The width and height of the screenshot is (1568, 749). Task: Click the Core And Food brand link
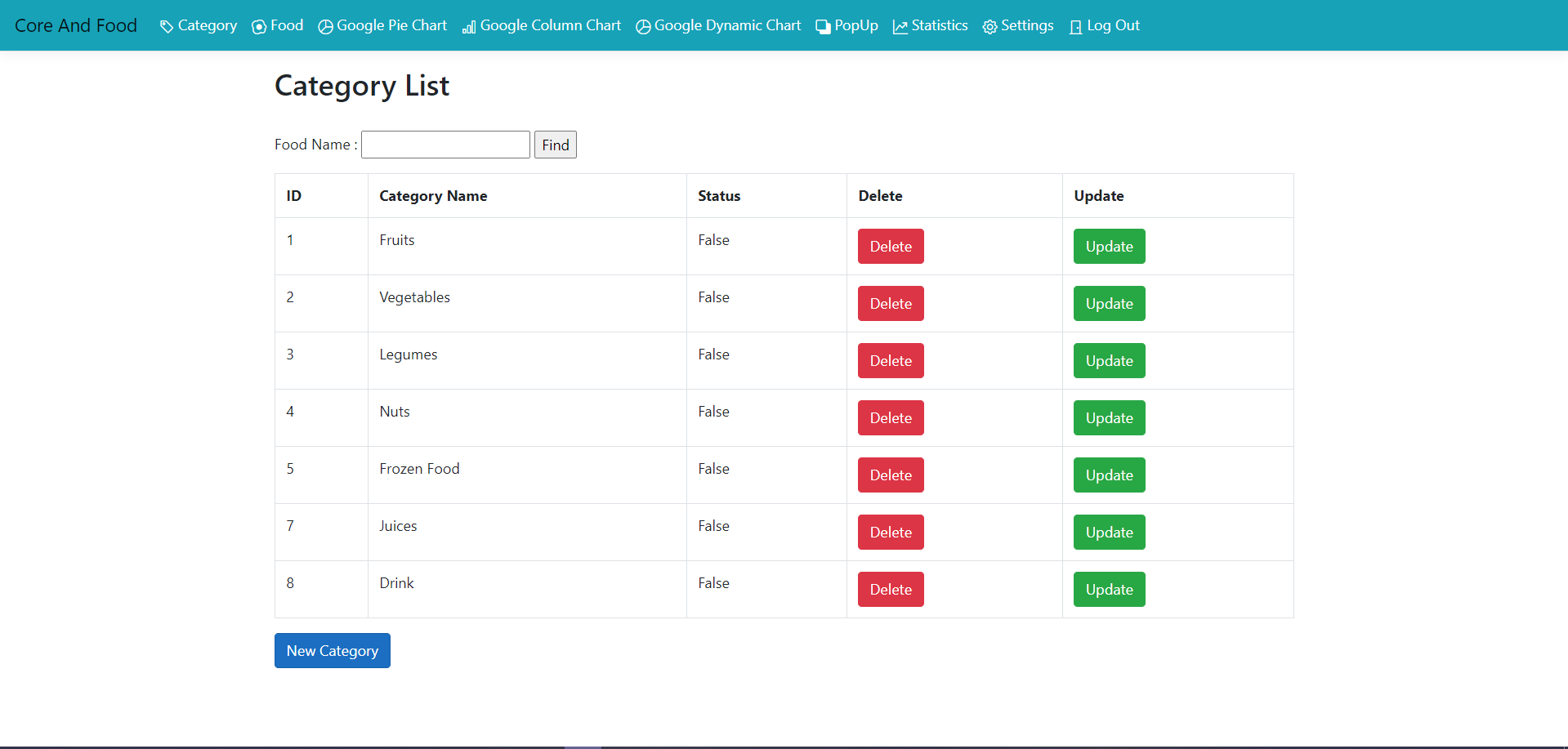pos(75,25)
